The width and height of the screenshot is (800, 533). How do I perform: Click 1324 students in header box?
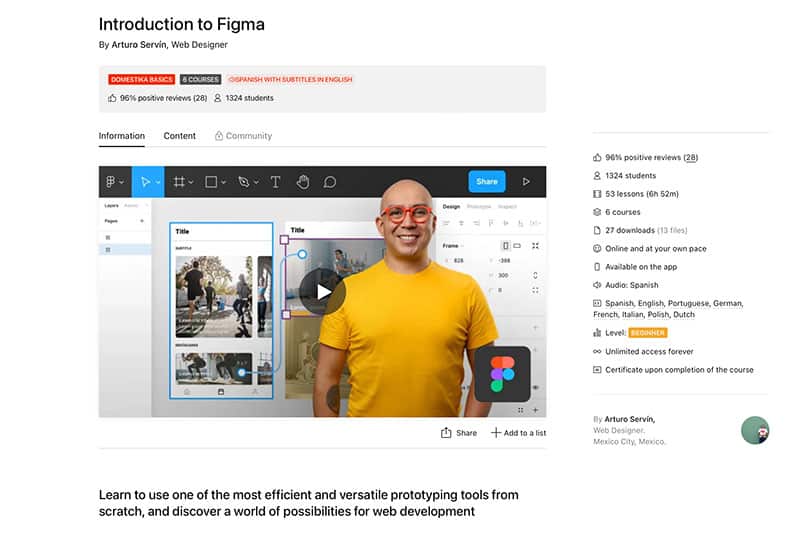(249, 98)
